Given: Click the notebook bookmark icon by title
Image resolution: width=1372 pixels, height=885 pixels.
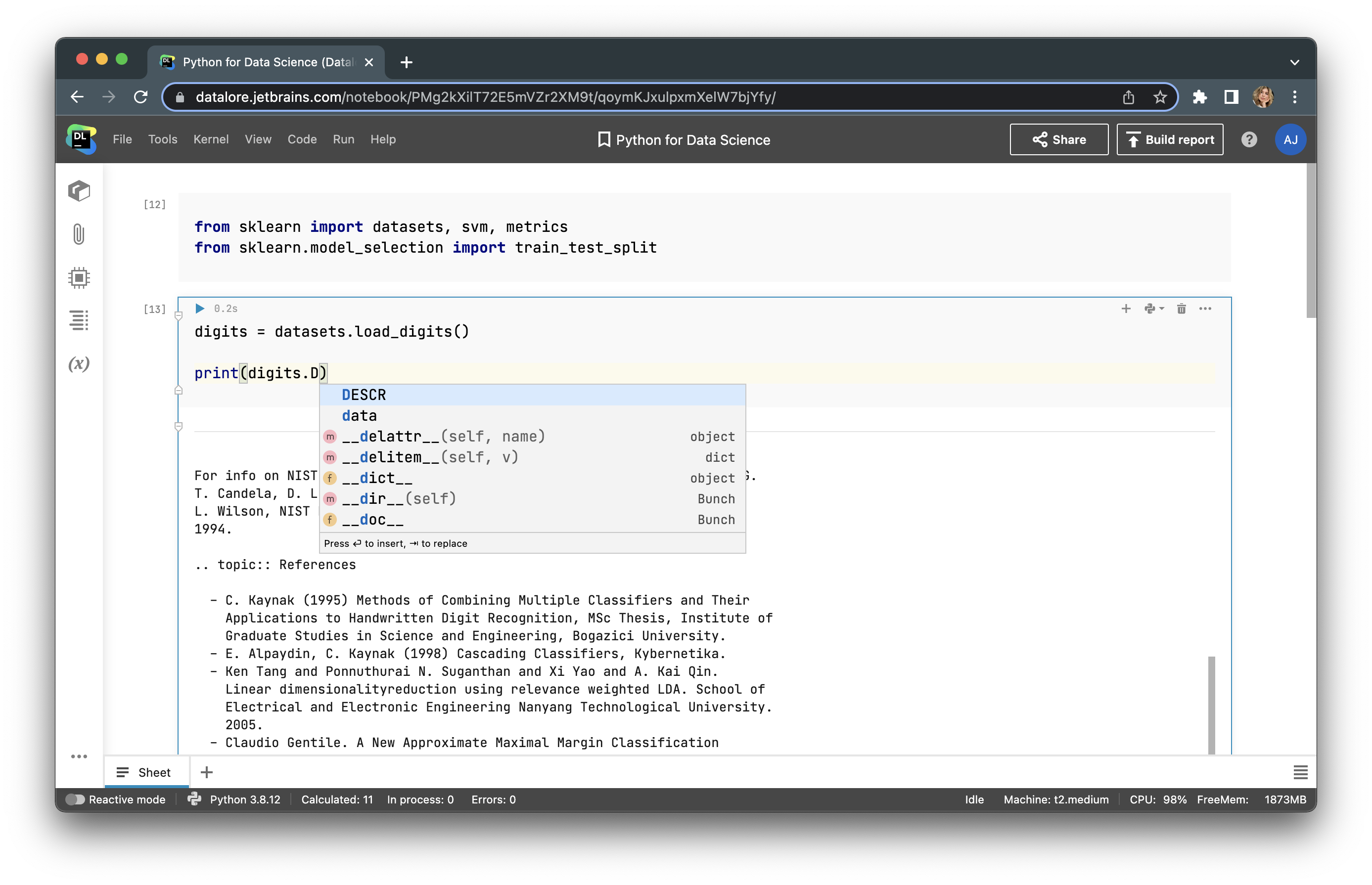Looking at the screenshot, I should tap(603, 139).
